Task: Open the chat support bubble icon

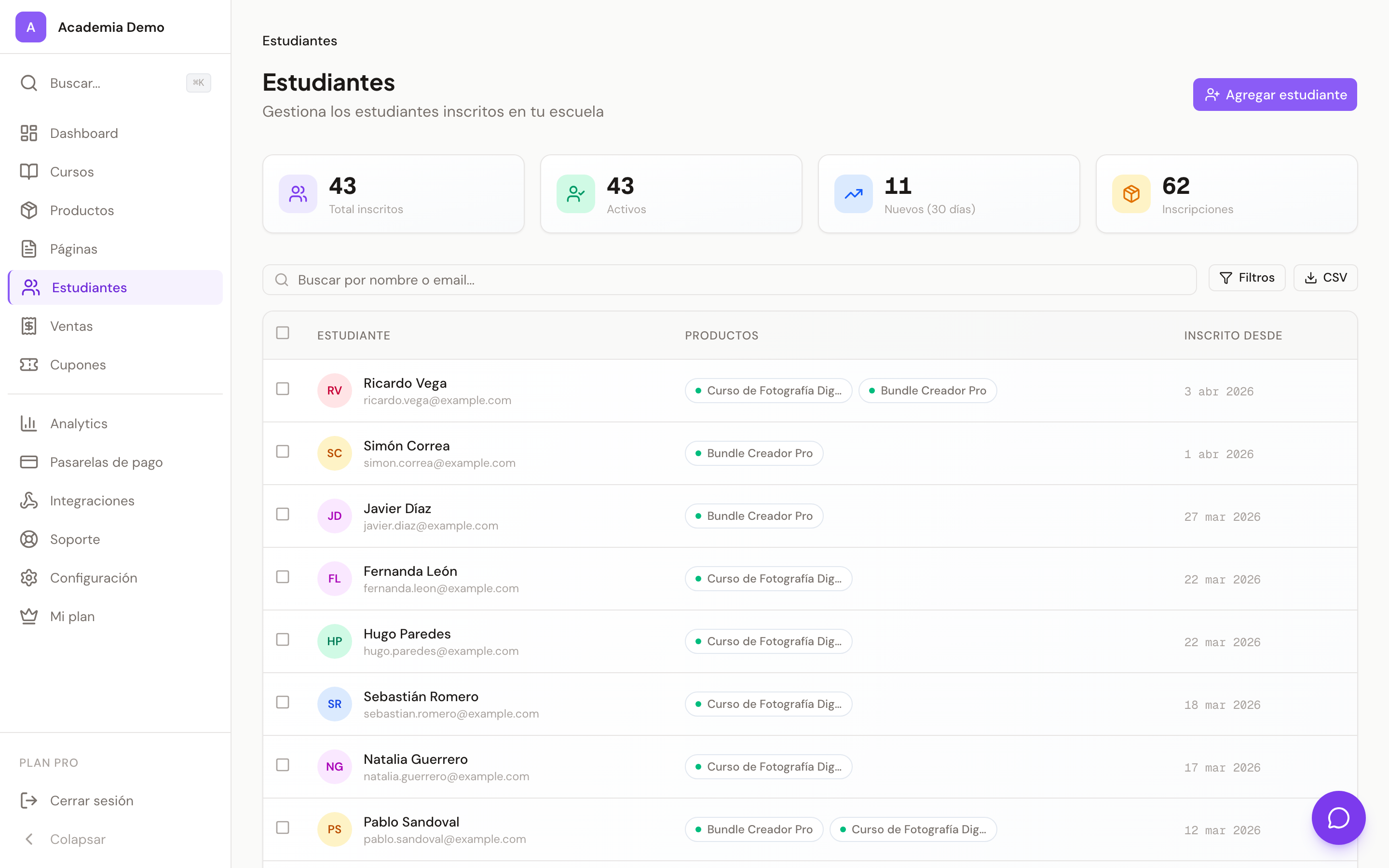Action: (x=1338, y=817)
